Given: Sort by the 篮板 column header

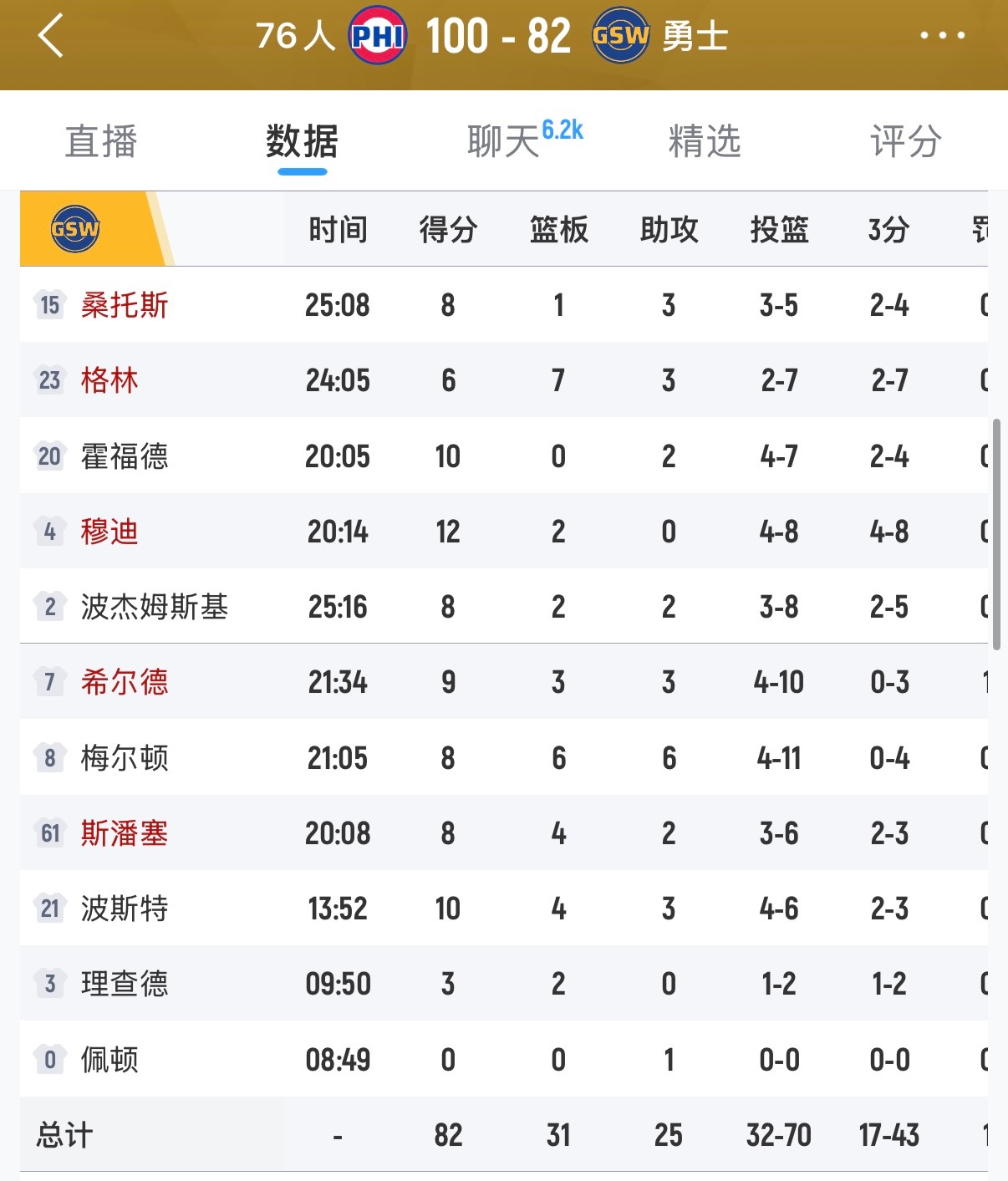Looking at the screenshot, I should [557, 230].
